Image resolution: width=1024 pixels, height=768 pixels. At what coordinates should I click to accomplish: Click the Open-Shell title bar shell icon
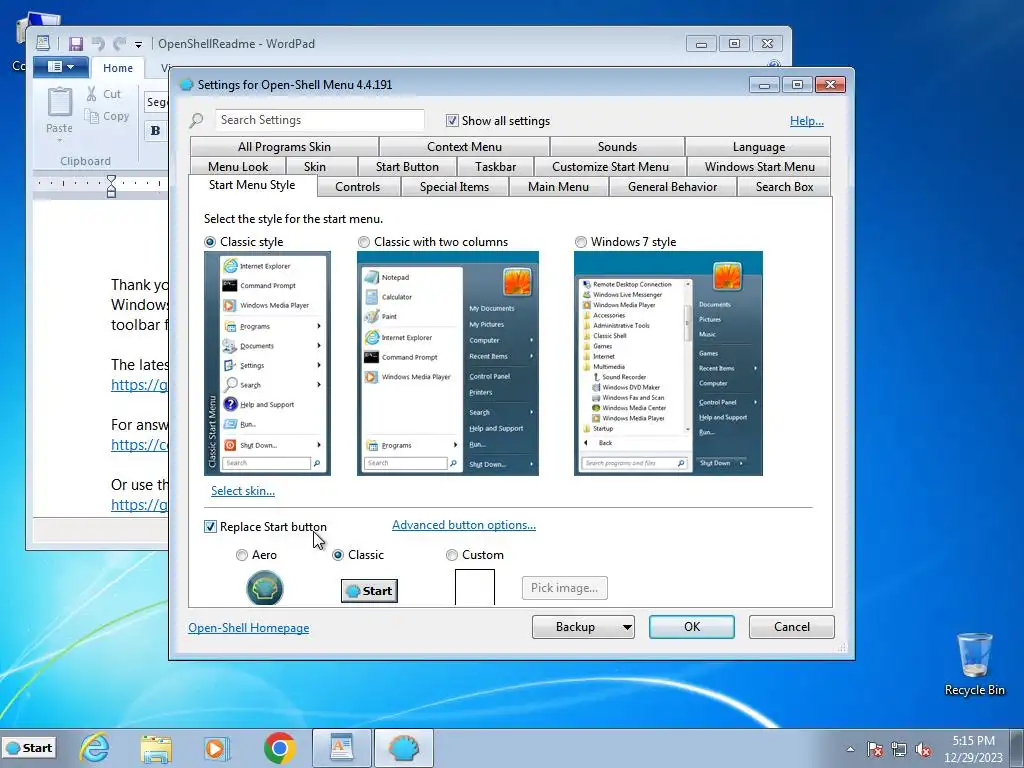(x=186, y=85)
